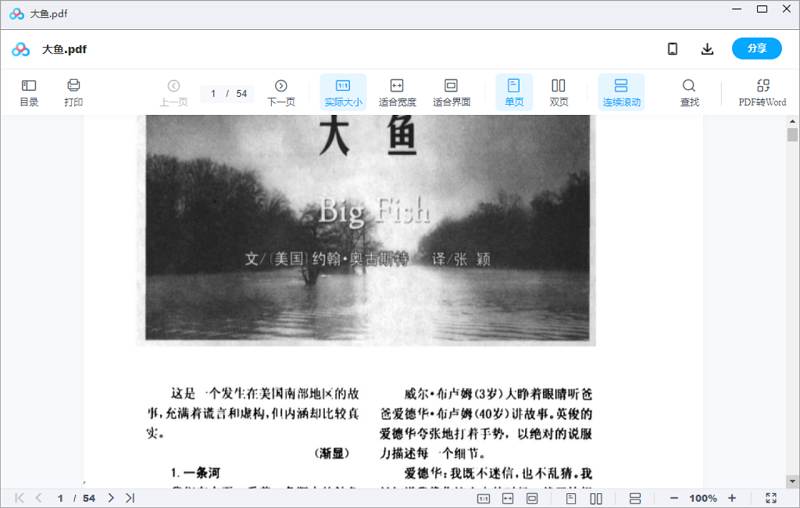Viewport: 800px width, 508px height.
Task: Open the 目录 table of contents panel
Action: (29, 92)
